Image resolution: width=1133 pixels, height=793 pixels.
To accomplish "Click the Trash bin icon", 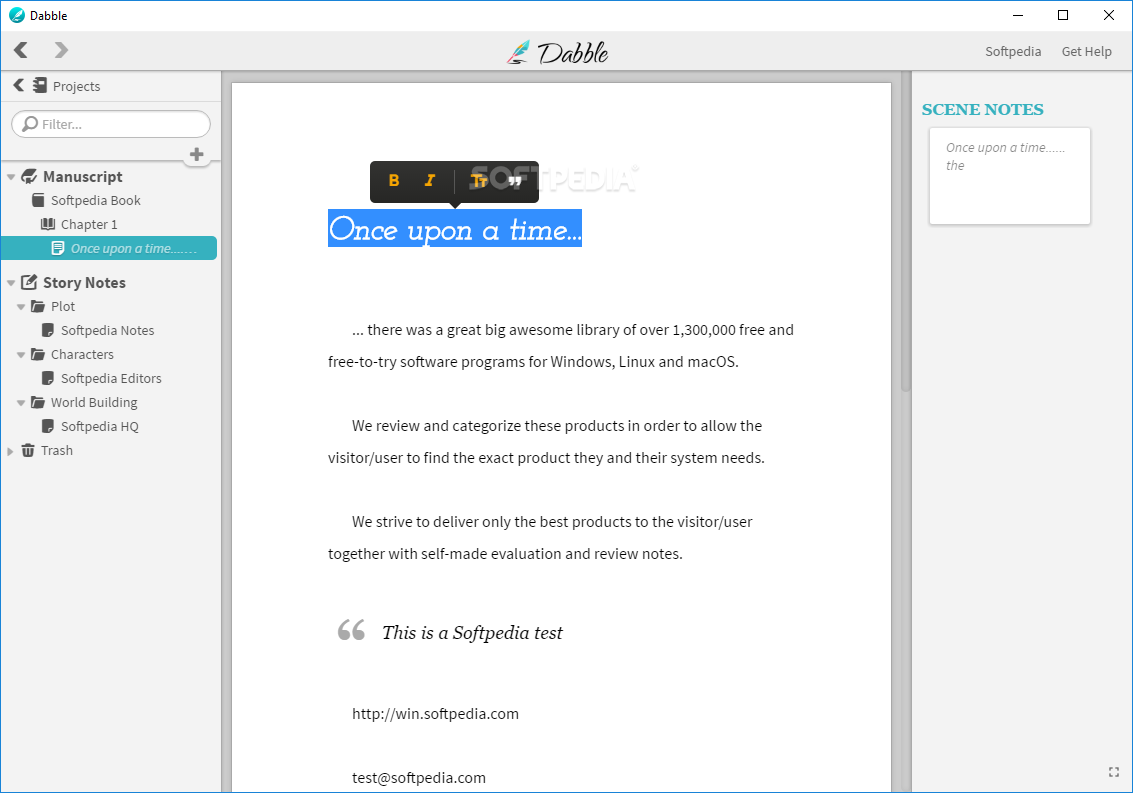I will click(28, 450).
